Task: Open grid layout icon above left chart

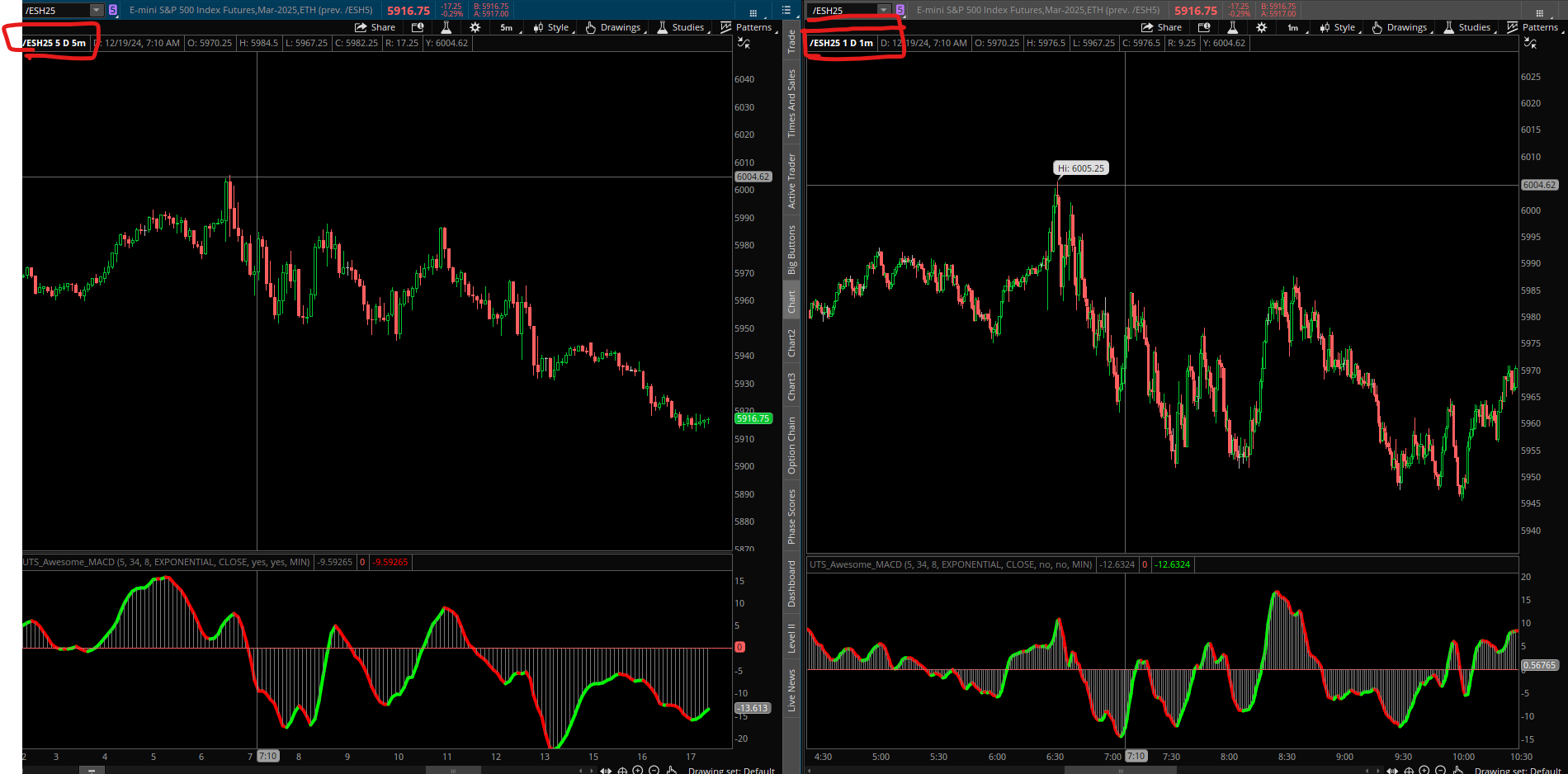Action: [753, 12]
